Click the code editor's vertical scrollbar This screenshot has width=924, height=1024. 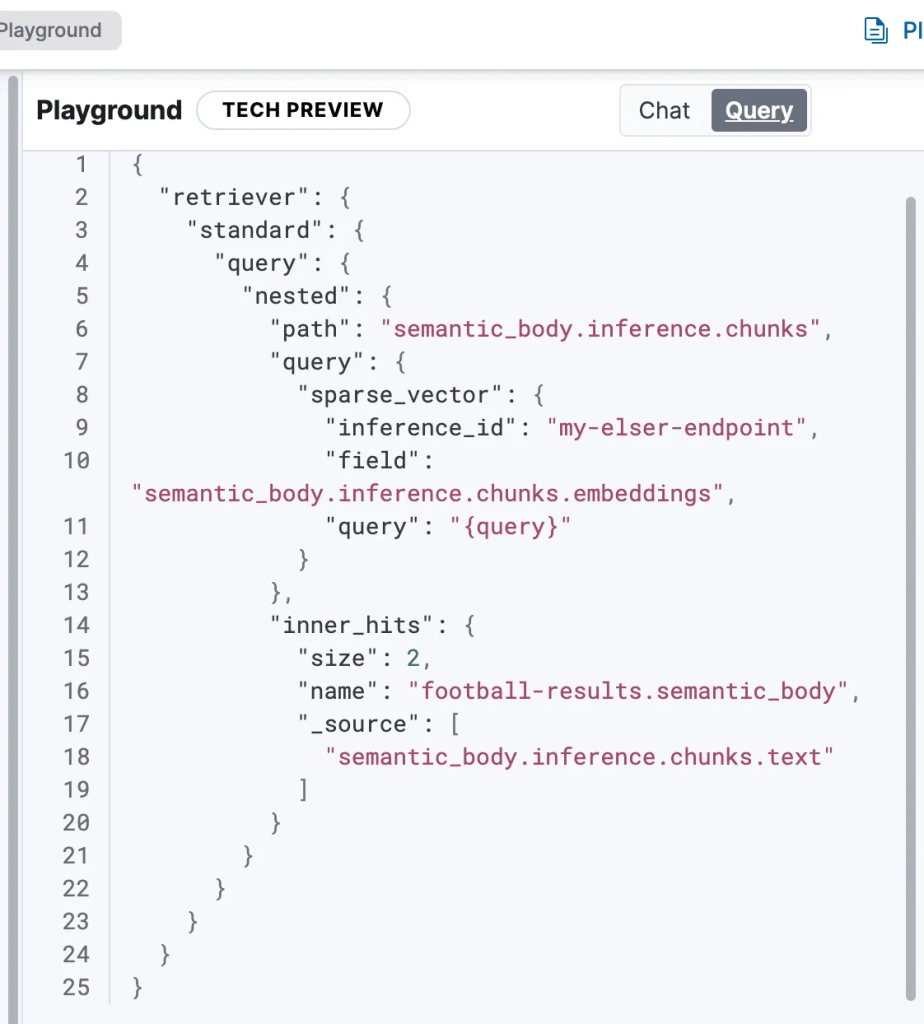click(910, 500)
